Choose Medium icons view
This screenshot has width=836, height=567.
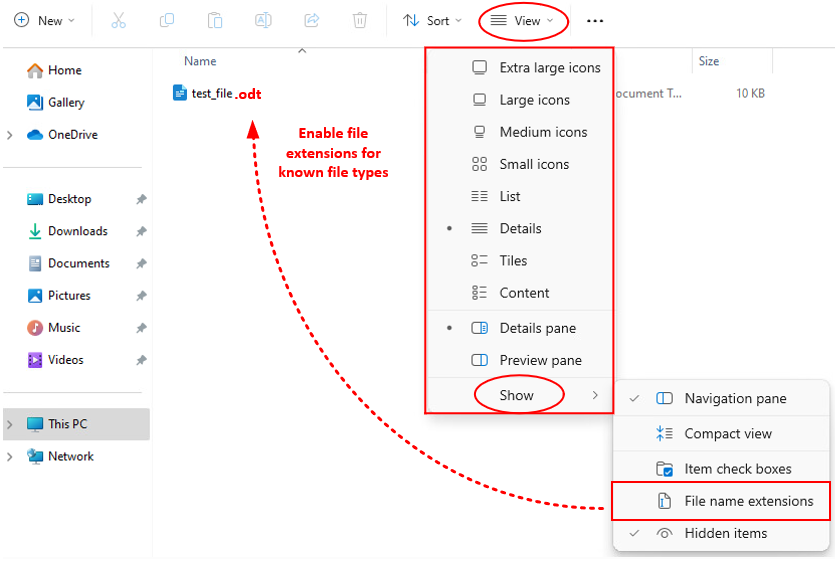coord(520,132)
